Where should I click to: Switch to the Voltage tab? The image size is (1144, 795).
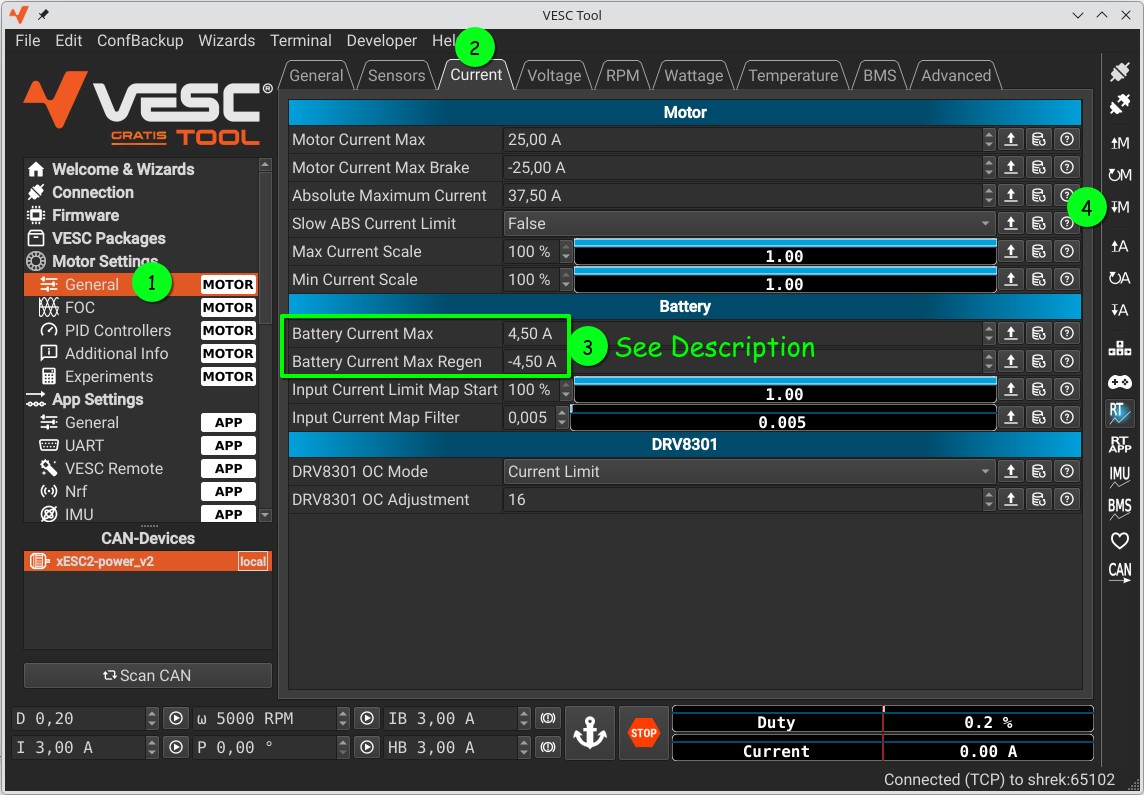point(554,75)
